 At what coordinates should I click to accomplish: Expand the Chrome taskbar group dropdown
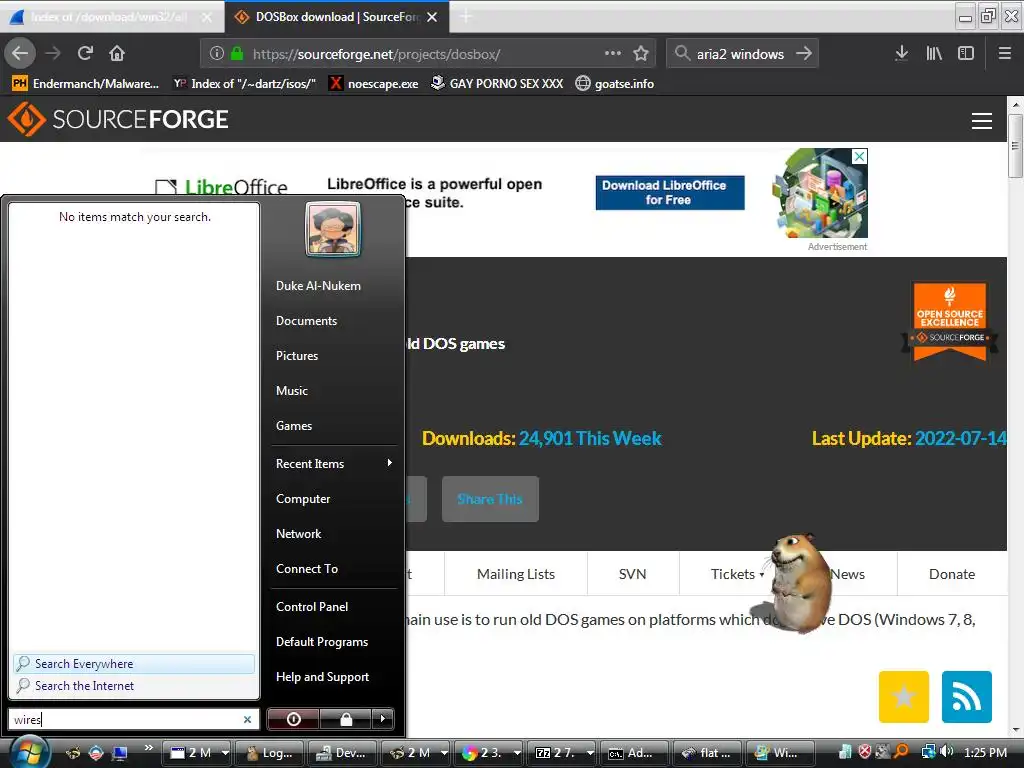(x=517, y=753)
